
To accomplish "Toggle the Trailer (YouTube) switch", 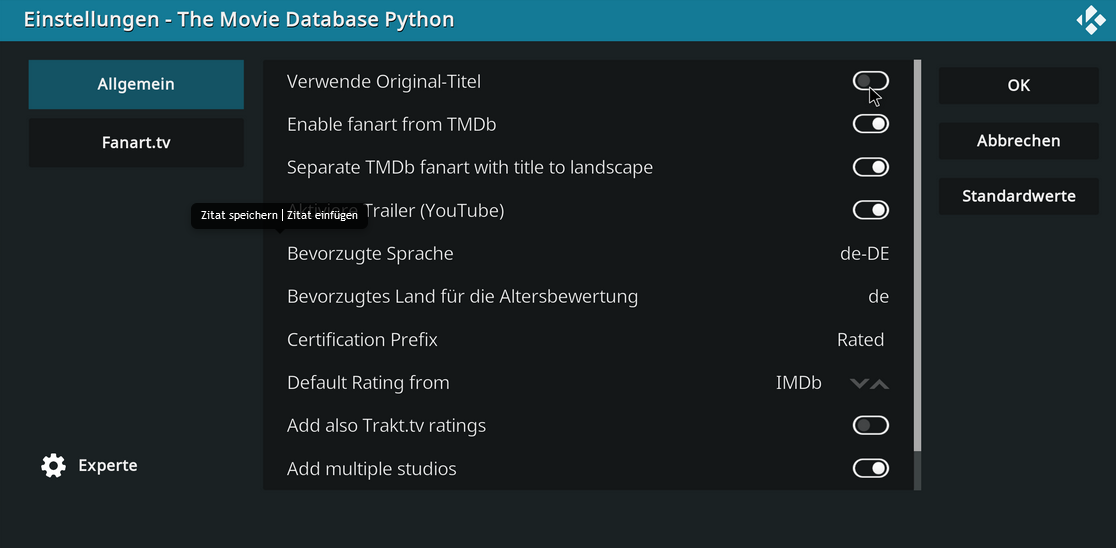I will point(870,210).
